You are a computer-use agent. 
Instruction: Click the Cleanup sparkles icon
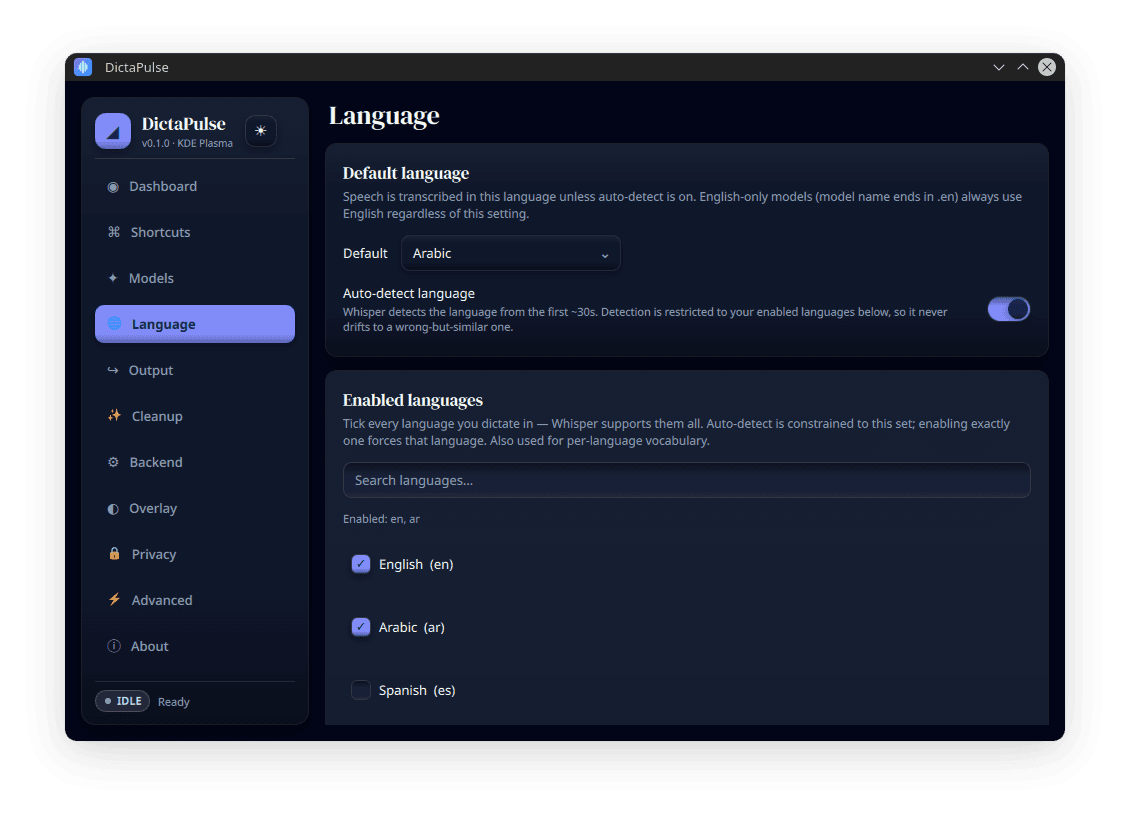pos(115,416)
